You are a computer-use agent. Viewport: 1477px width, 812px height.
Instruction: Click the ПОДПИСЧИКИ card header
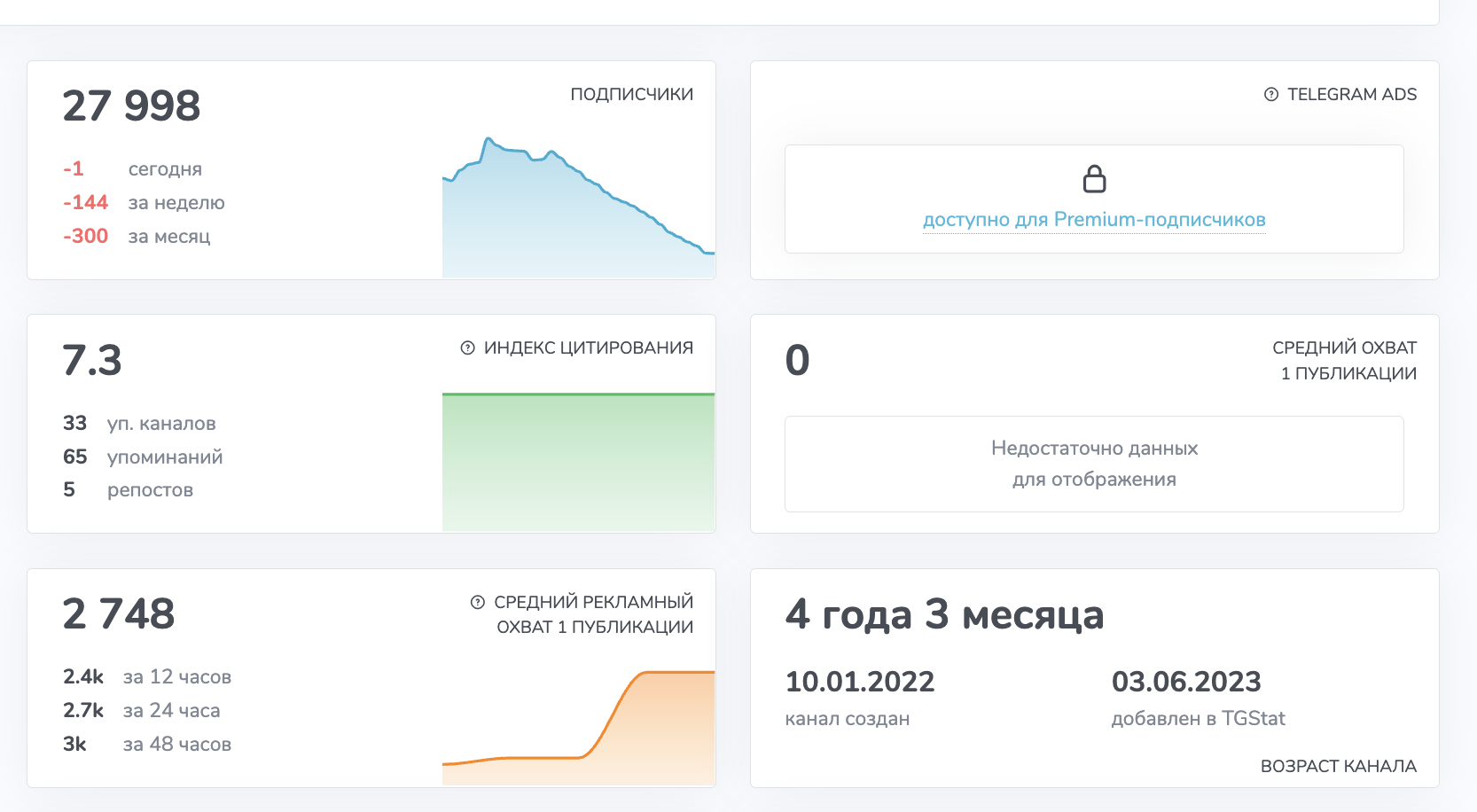[631, 93]
